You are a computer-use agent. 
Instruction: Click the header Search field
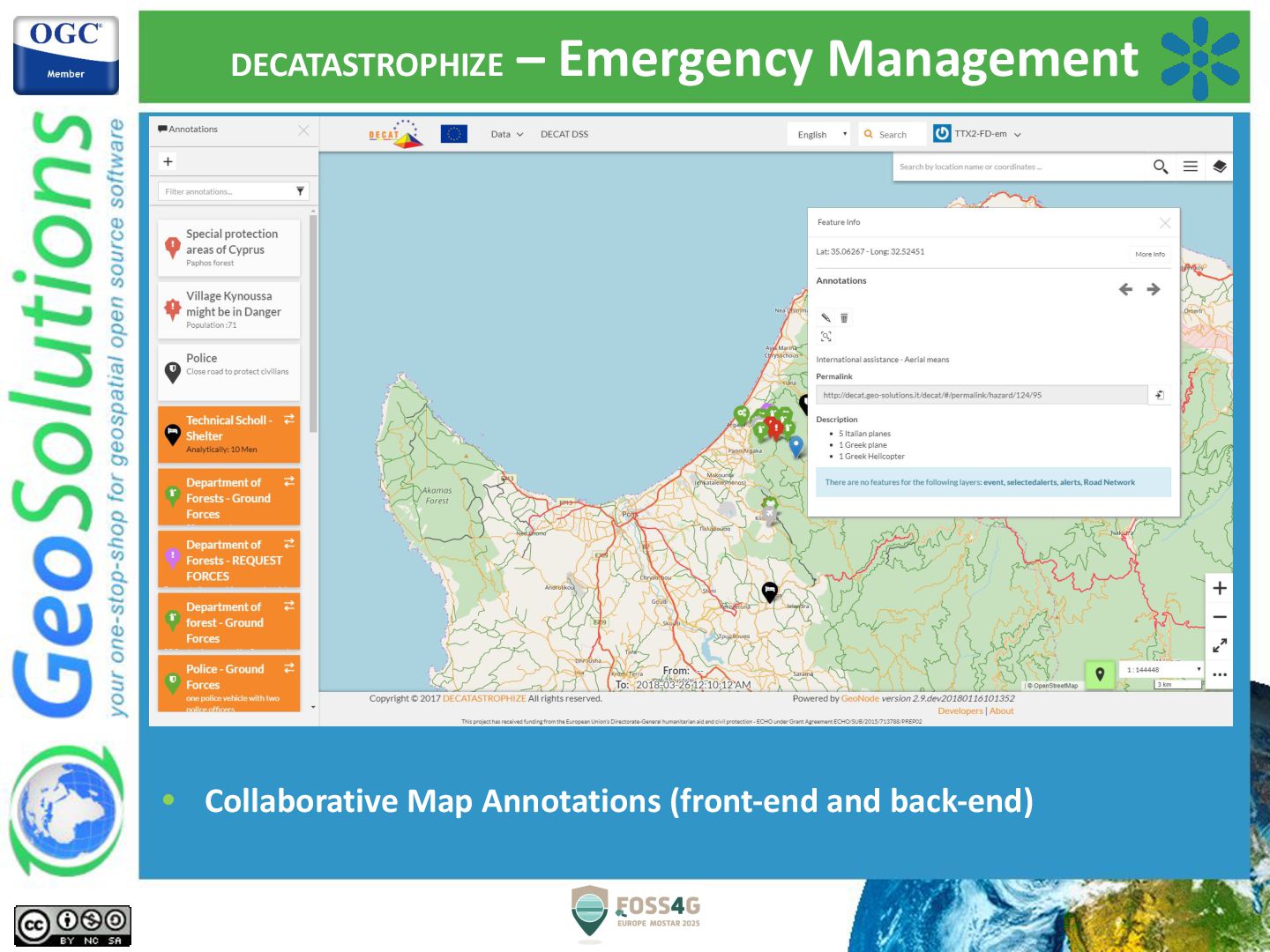pyautogui.click(x=893, y=135)
